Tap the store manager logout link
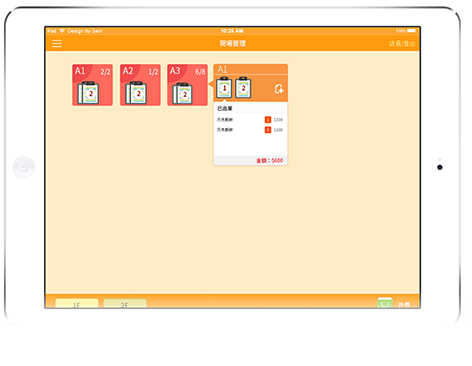The image size is (472, 366). point(402,44)
